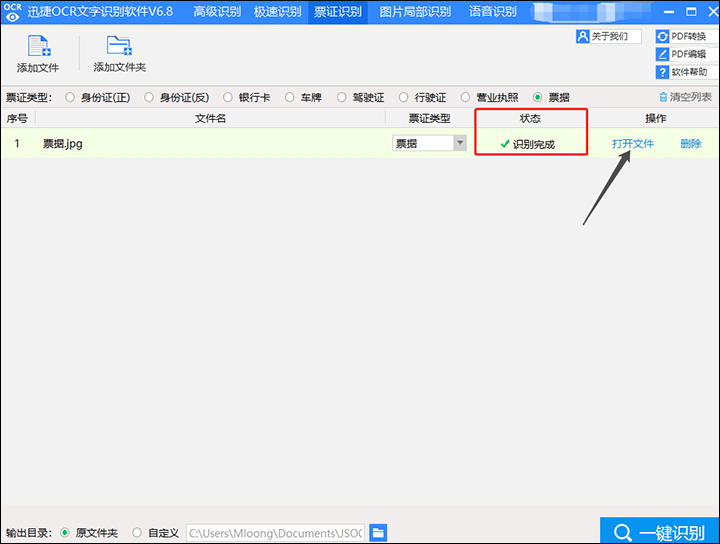Viewport: 720px width, 544px height.
Task: Click the magnifier icon on 一键识别
Action: coord(623,533)
